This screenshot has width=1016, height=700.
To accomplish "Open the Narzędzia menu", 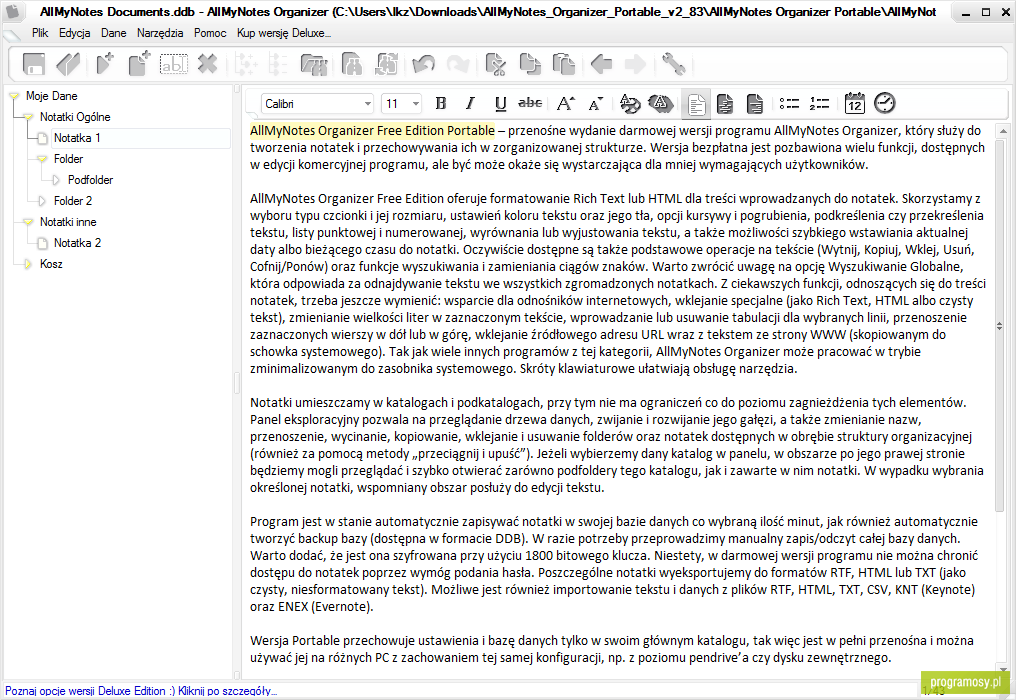I will [x=160, y=33].
